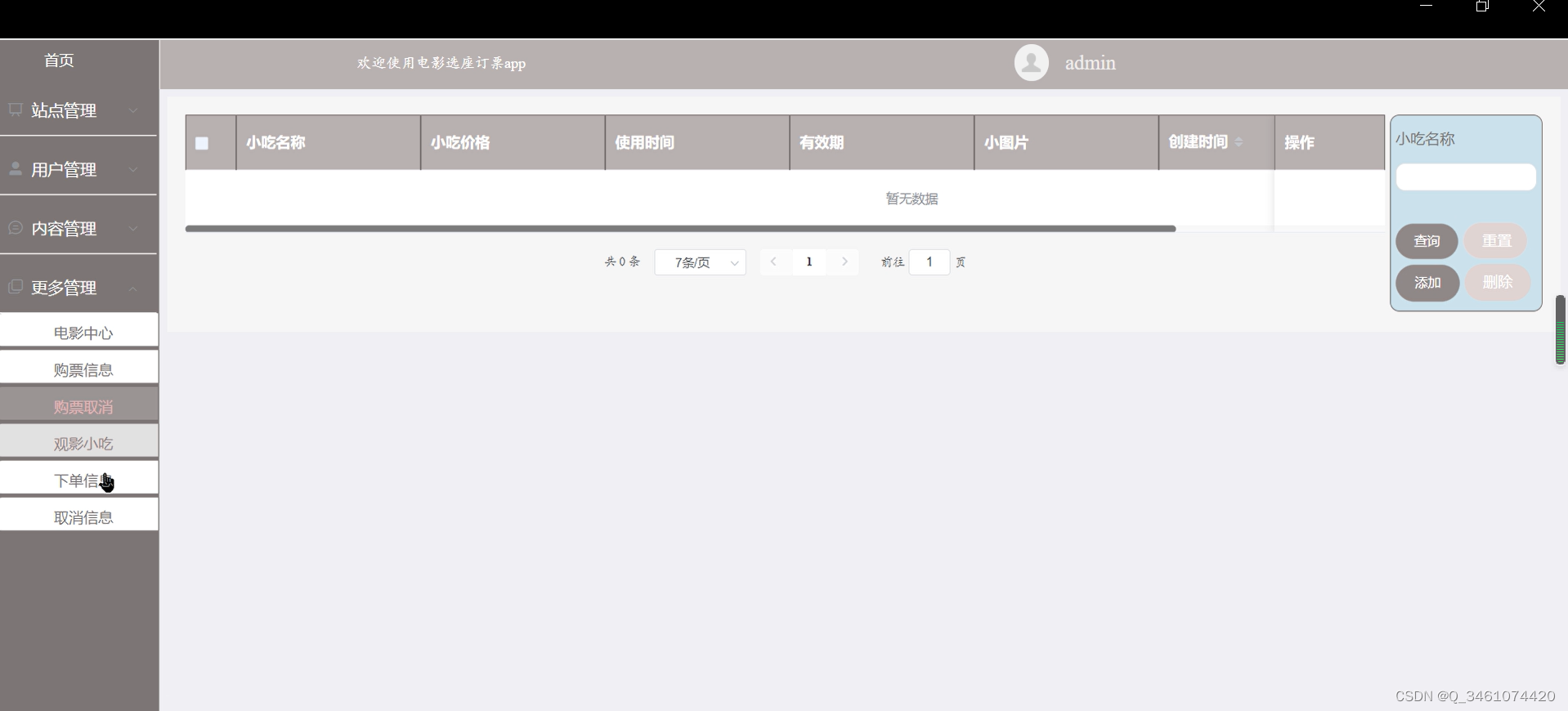The width and height of the screenshot is (1568, 711).
Task: Expand the 内容管理 menu chevron
Action: (133, 228)
